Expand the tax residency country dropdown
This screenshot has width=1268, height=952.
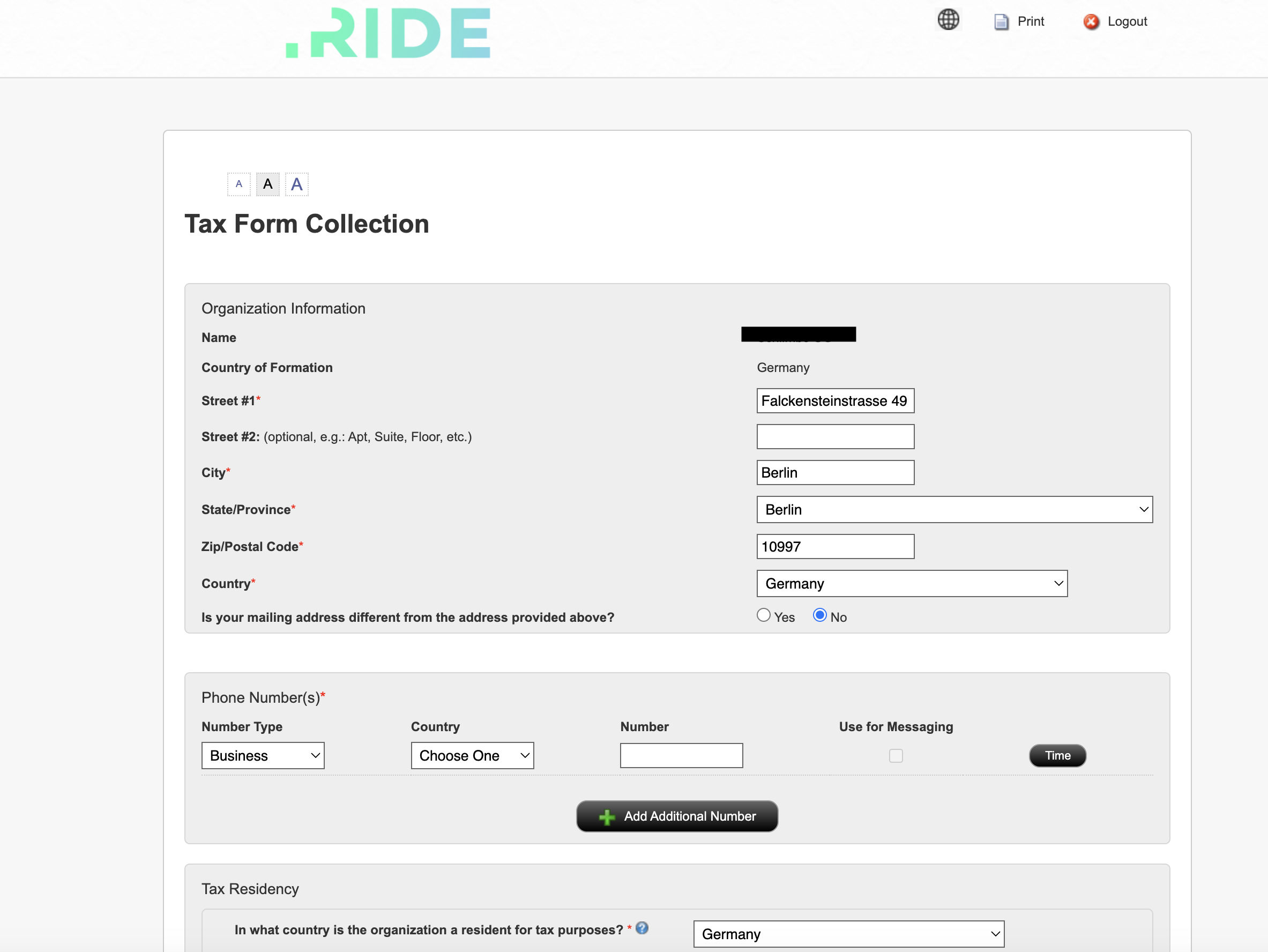[x=848, y=934]
